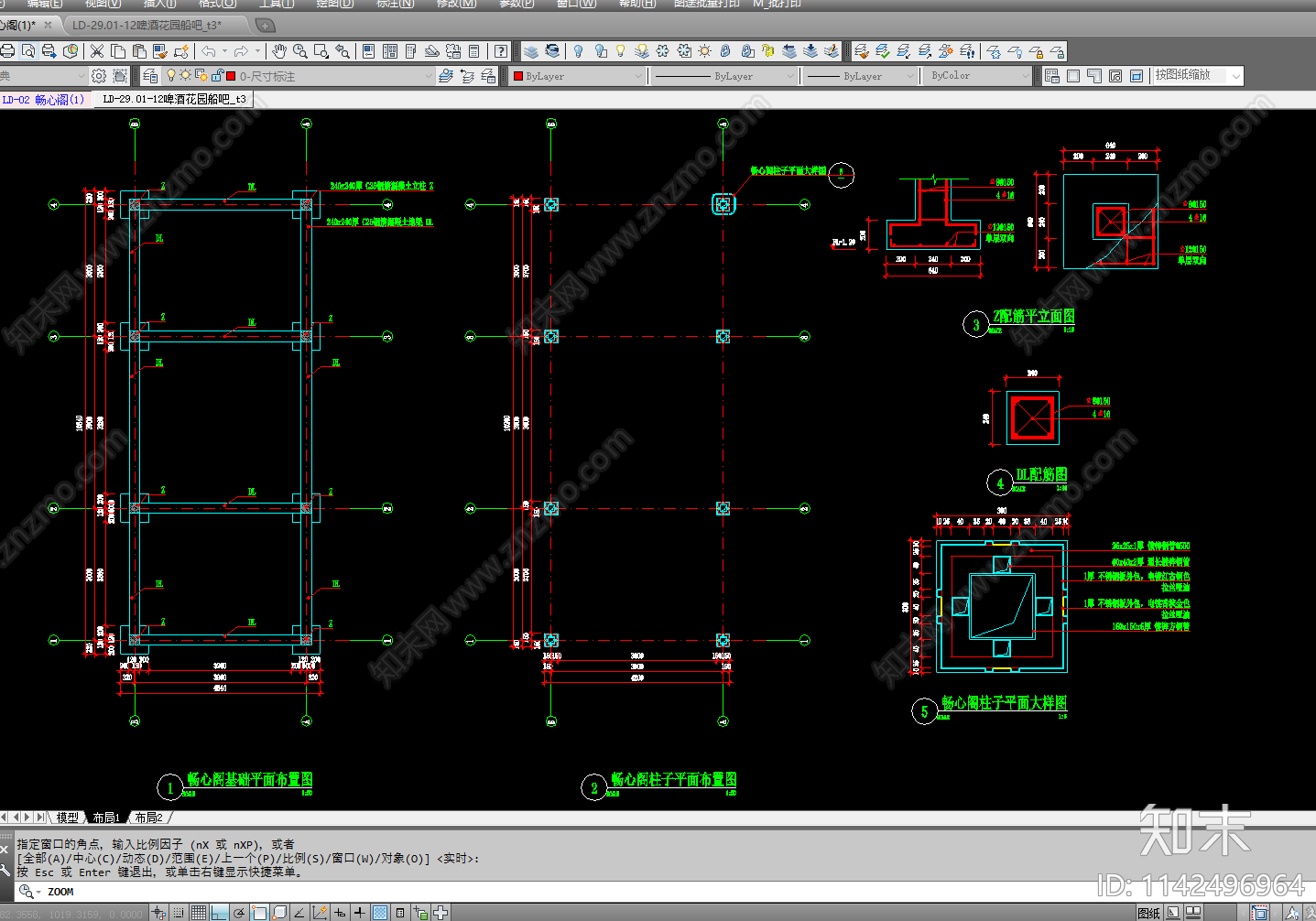Click the Cut scissors icon
The image size is (1316, 921).
pyautogui.click(x=96, y=51)
